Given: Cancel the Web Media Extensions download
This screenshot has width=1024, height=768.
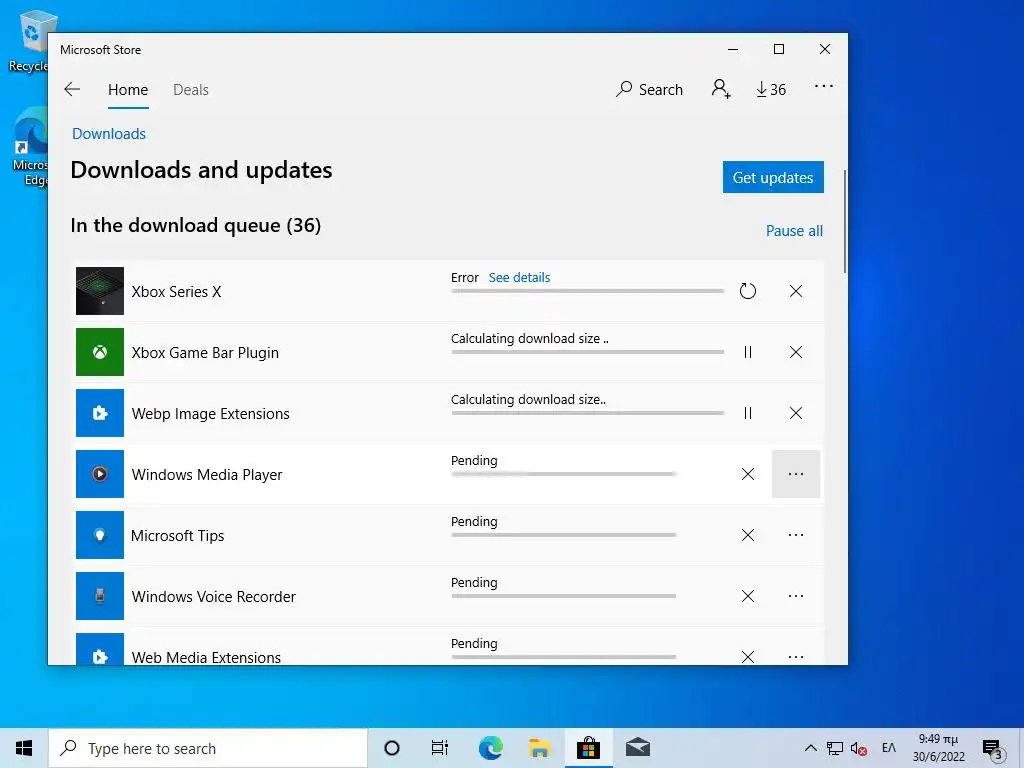Looking at the screenshot, I should tap(748, 656).
